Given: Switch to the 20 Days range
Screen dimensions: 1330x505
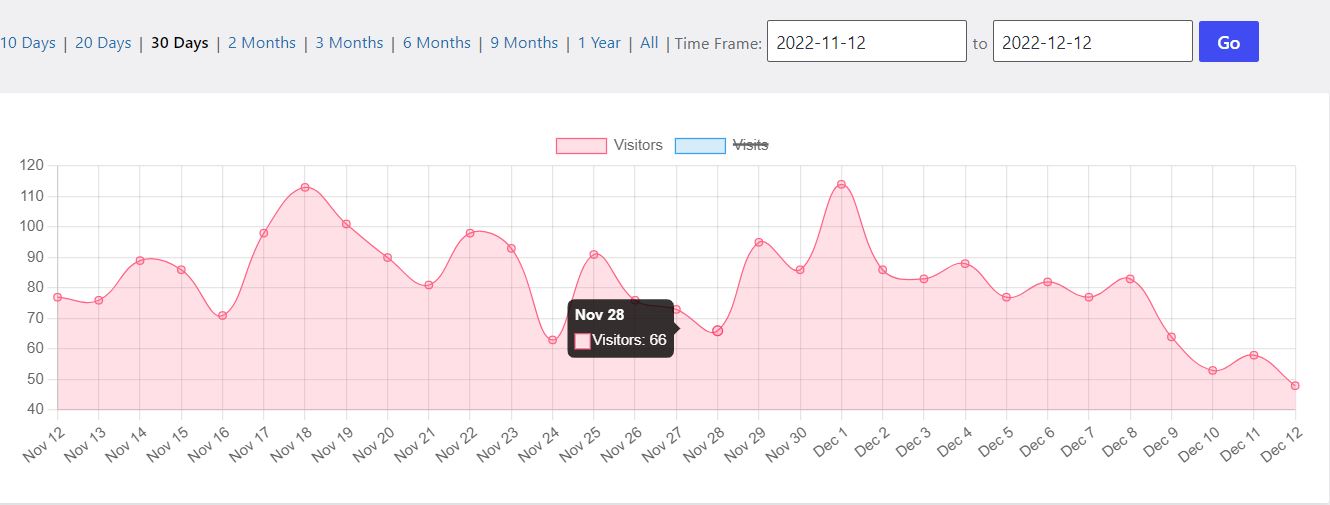Looking at the screenshot, I should click(103, 43).
